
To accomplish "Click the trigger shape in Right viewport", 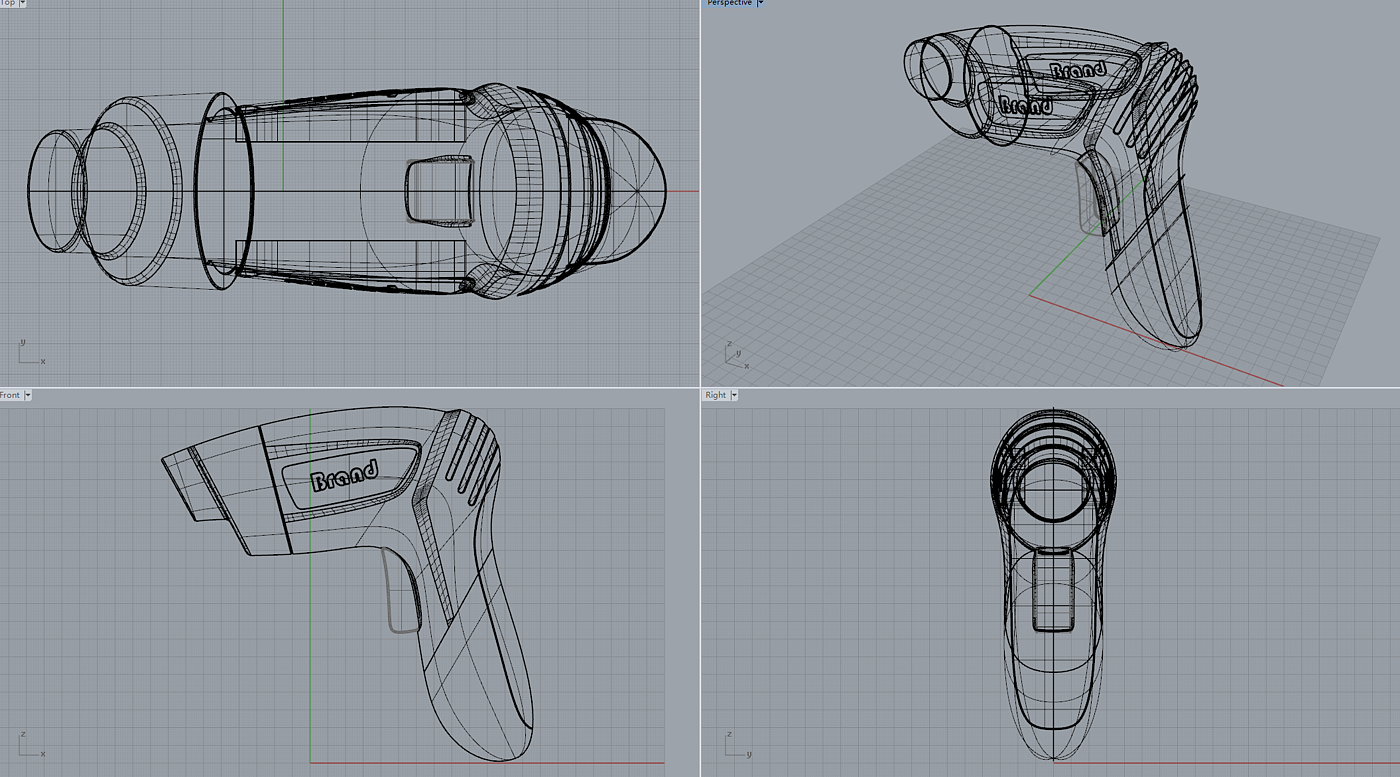I will tap(1053, 590).
